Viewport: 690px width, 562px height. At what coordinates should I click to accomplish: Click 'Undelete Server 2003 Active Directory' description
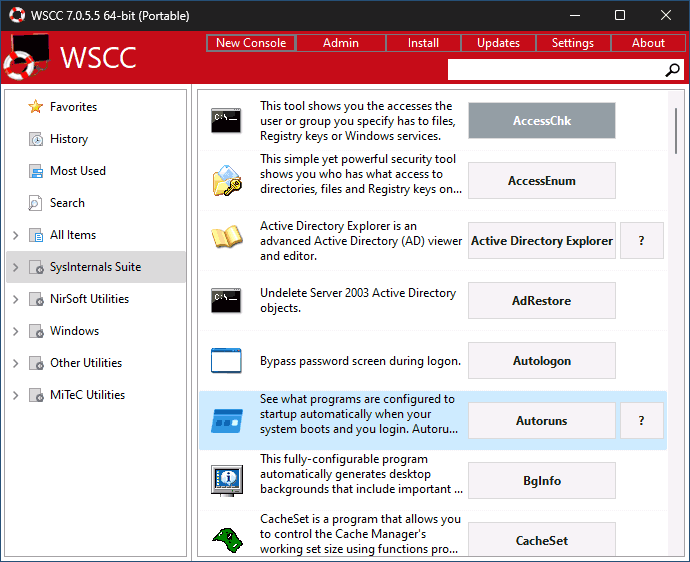click(358, 301)
